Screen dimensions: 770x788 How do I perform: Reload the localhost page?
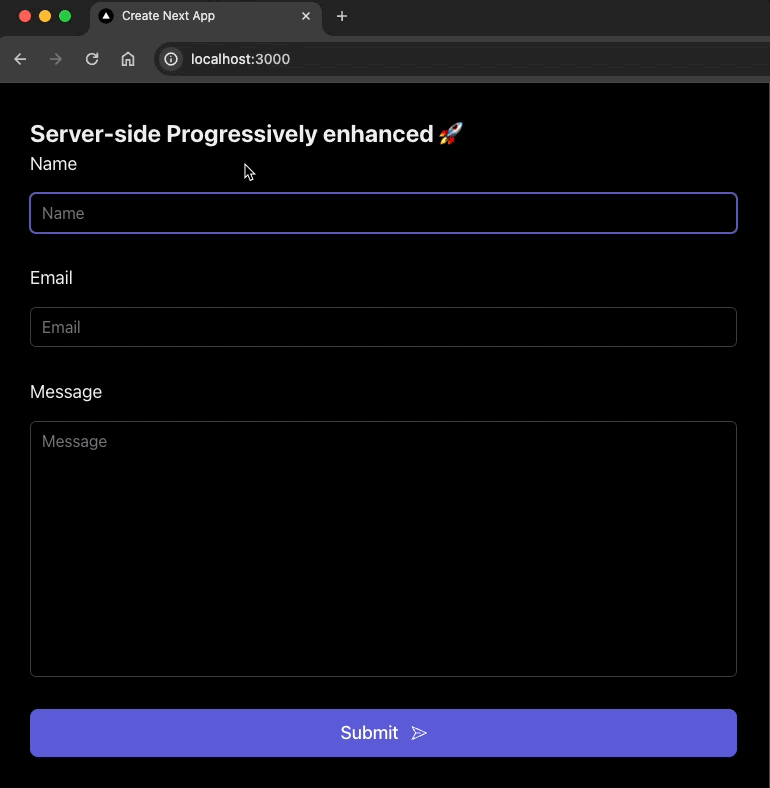tap(92, 59)
